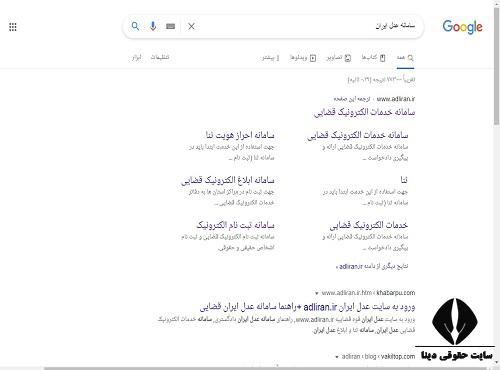Open the on-screen keyboard icon in the search box
The image size is (500, 370).
(x=171, y=26)
